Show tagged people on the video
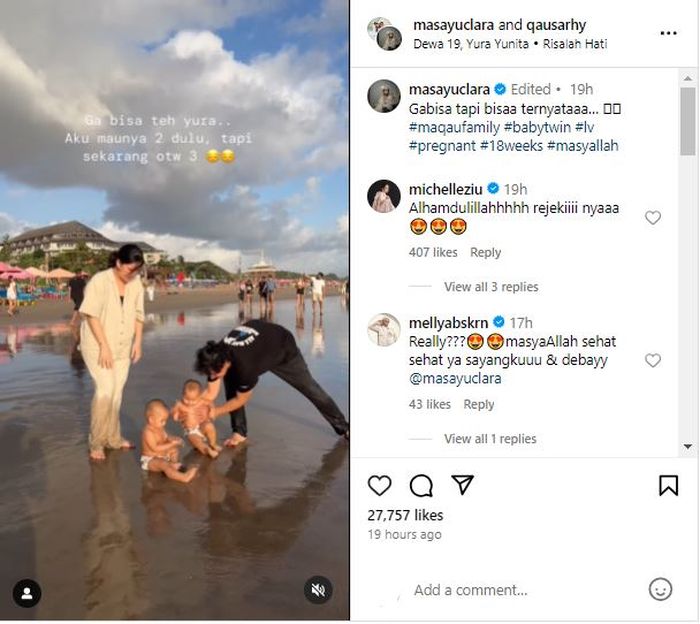Viewport: 700px width, 624px height. point(27,593)
